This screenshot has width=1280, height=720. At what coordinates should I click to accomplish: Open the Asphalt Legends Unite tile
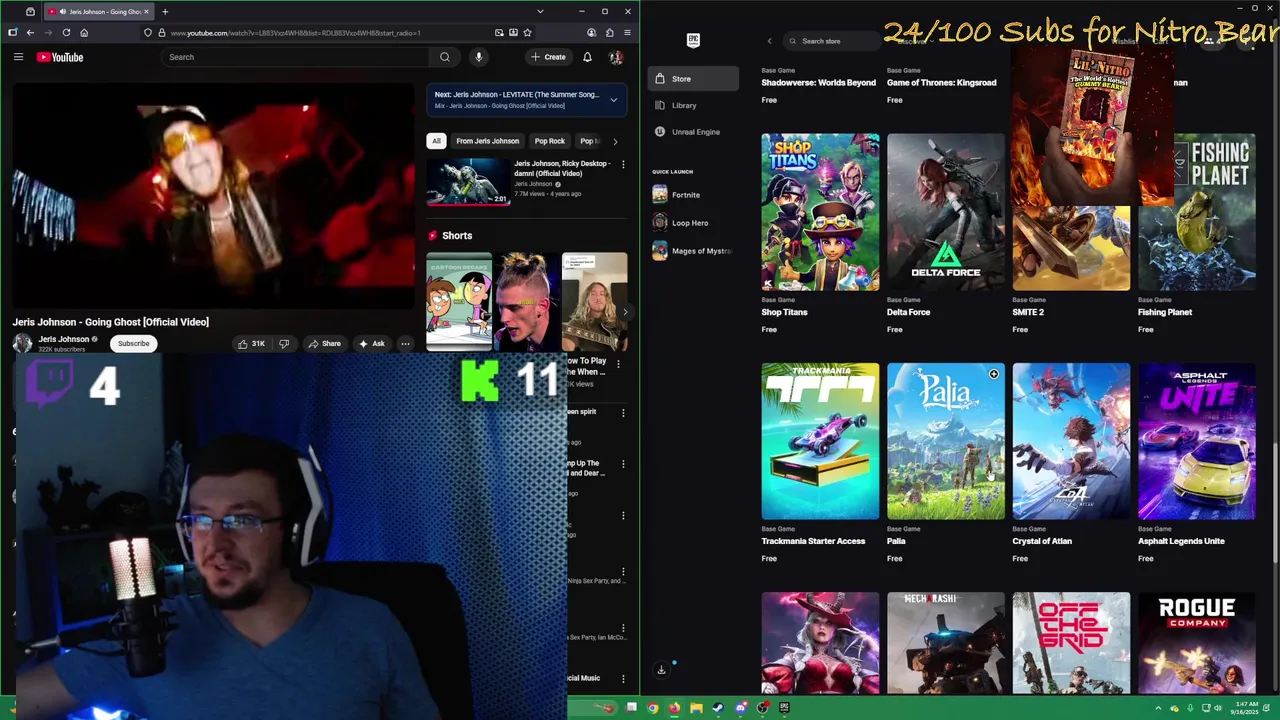coord(1197,441)
